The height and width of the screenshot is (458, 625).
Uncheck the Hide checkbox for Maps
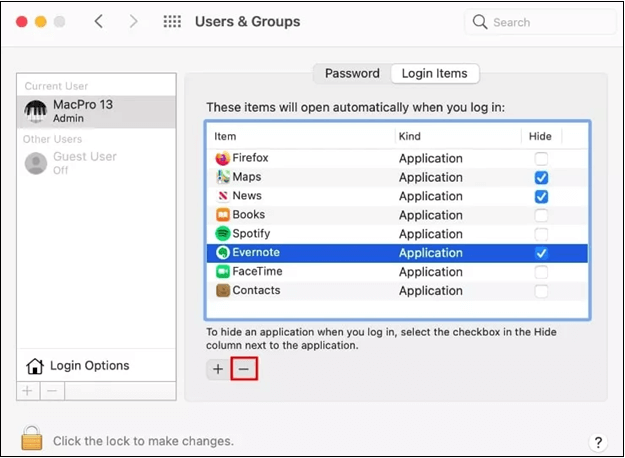point(541,177)
